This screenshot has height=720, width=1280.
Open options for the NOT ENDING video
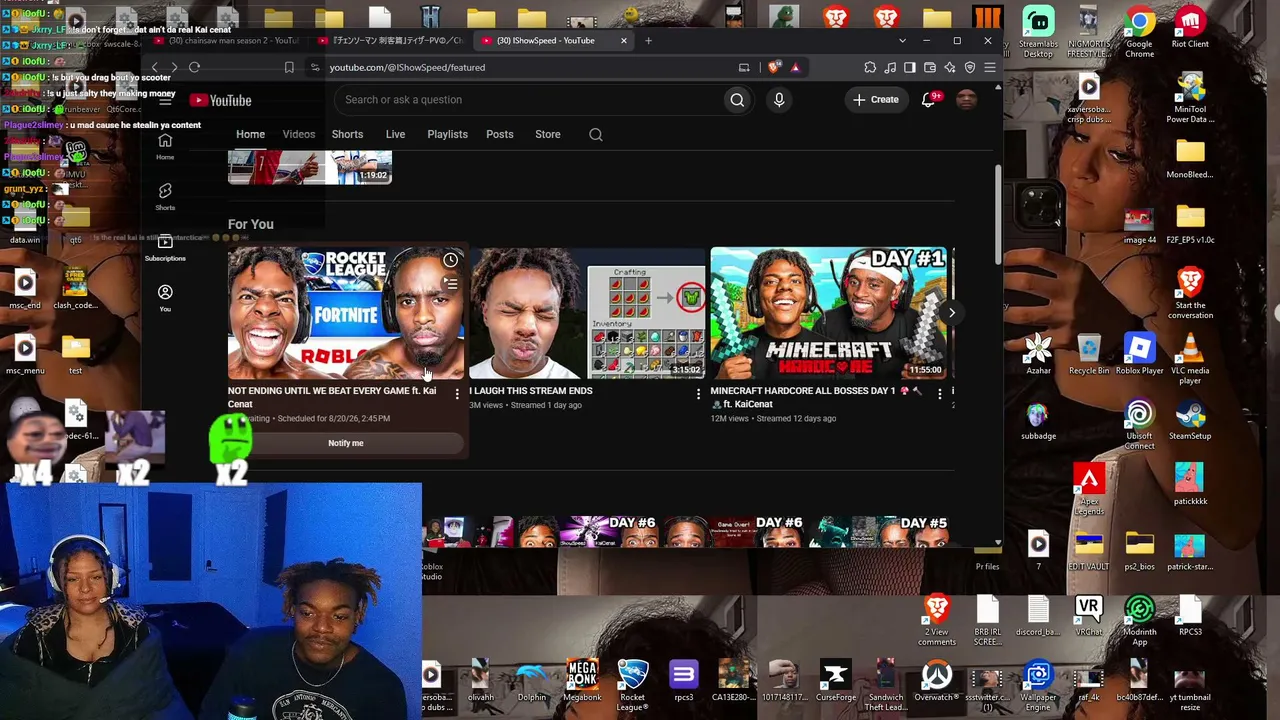coord(457,395)
